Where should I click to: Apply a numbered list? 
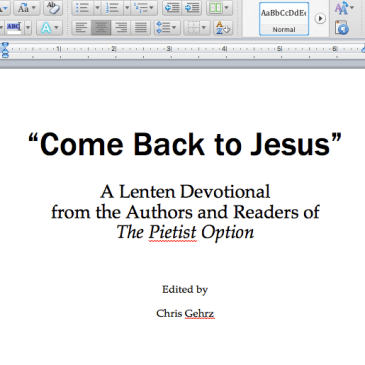coord(112,8)
